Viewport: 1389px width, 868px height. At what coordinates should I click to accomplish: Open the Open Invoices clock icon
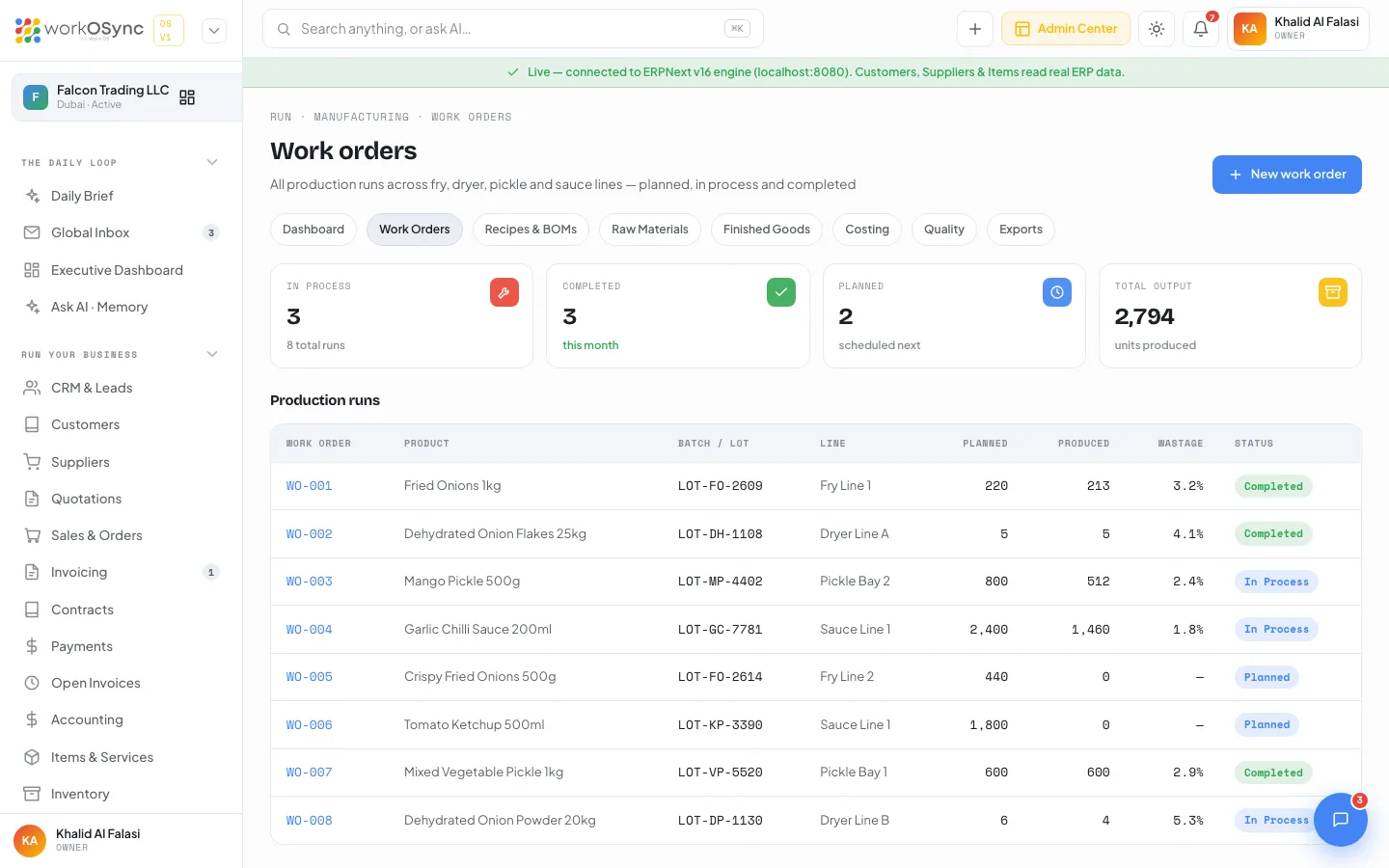(32, 683)
